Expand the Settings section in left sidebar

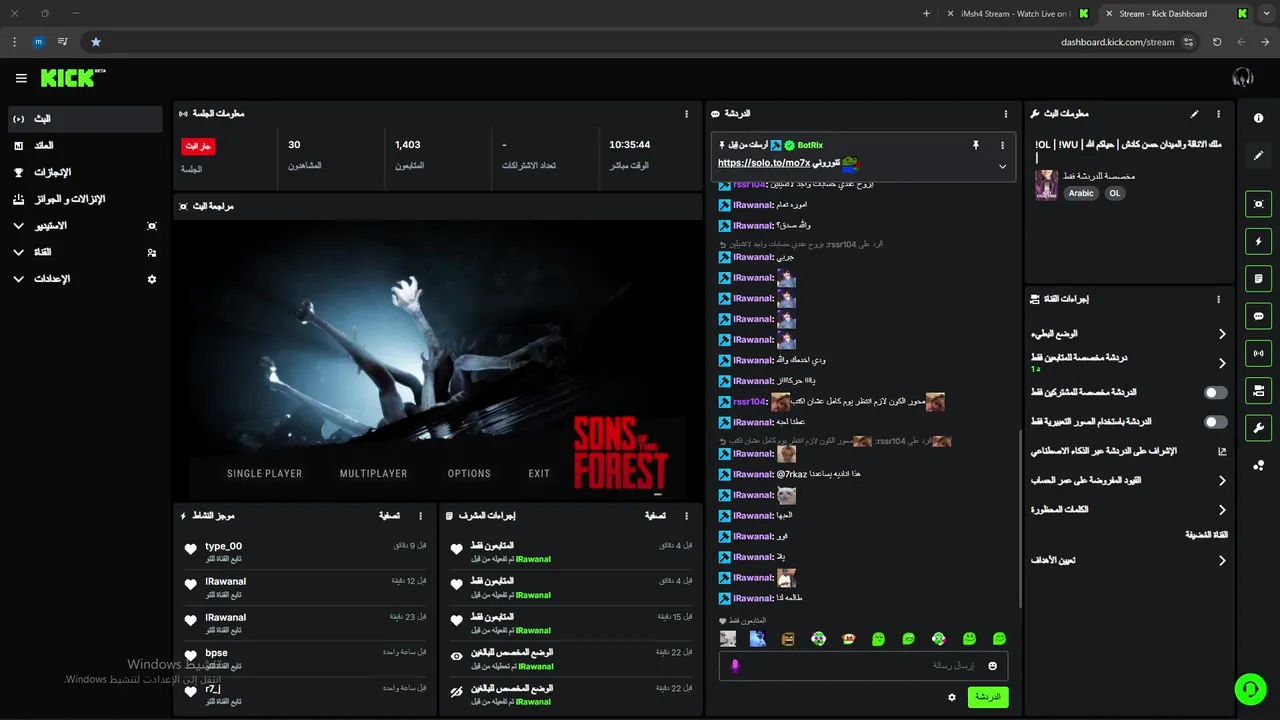click(x=18, y=279)
